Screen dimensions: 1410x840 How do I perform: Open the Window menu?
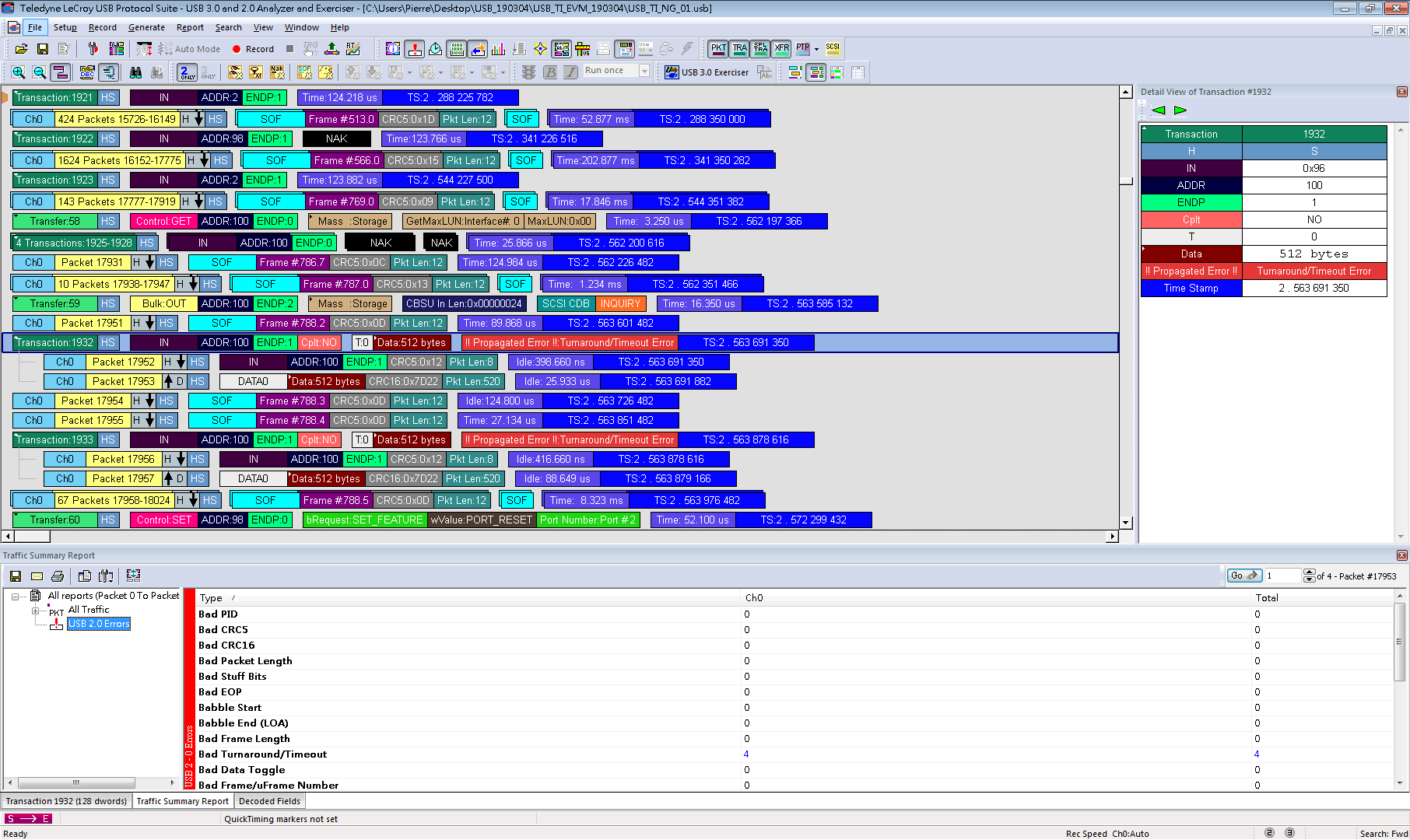click(301, 27)
